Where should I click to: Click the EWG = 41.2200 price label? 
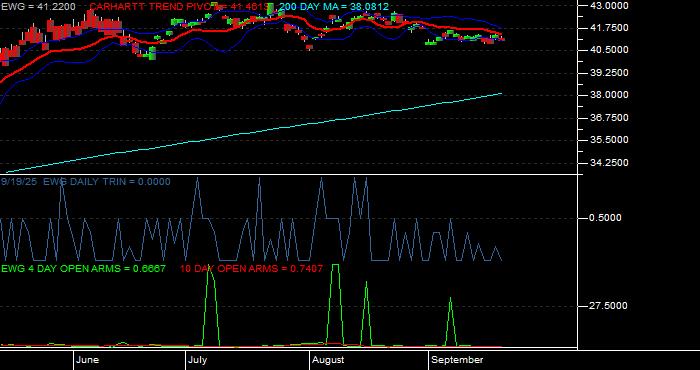click(x=38, y=7)
